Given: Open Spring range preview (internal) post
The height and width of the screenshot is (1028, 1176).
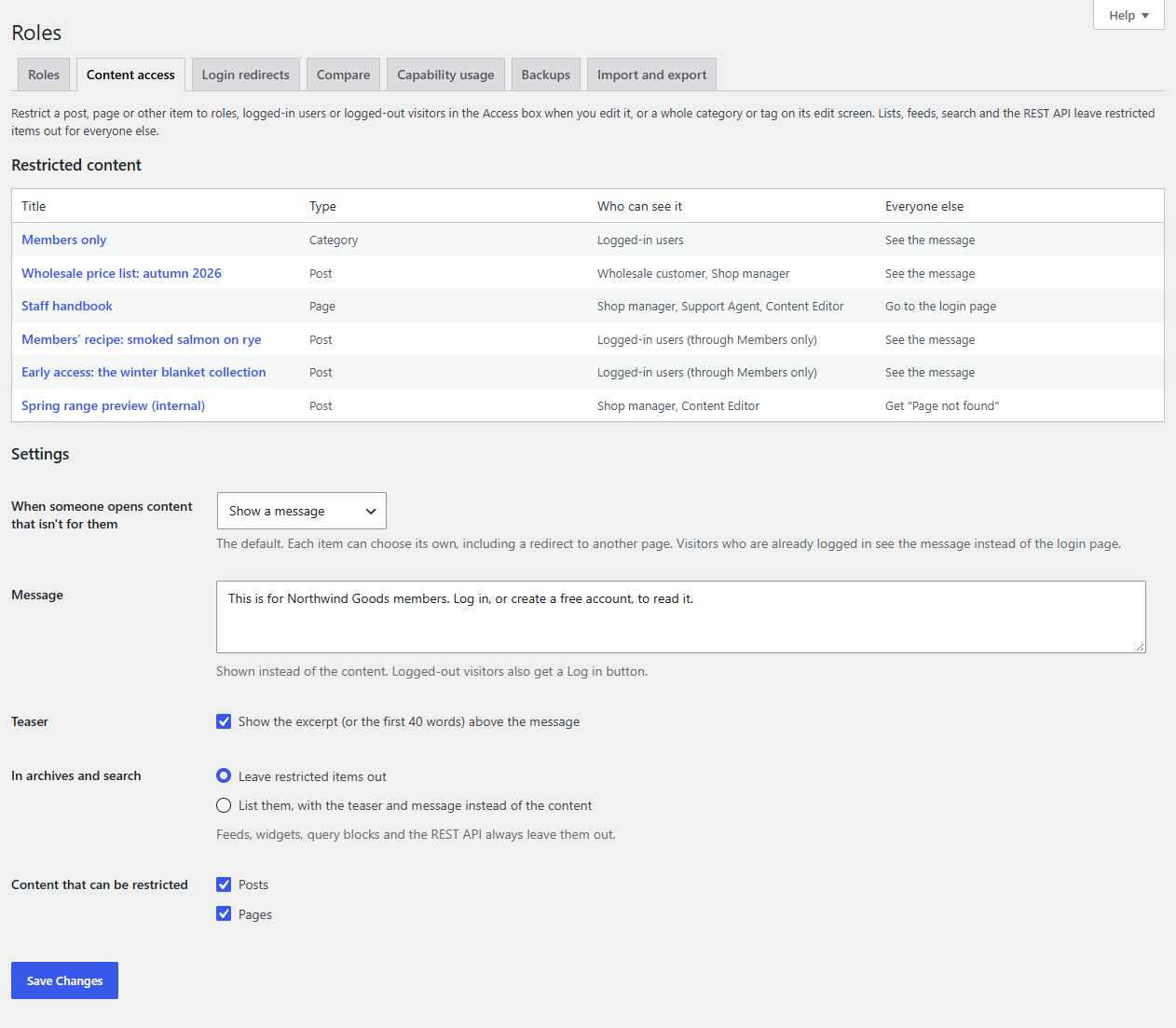Looking at the screenshot, I should pos(114,405).
